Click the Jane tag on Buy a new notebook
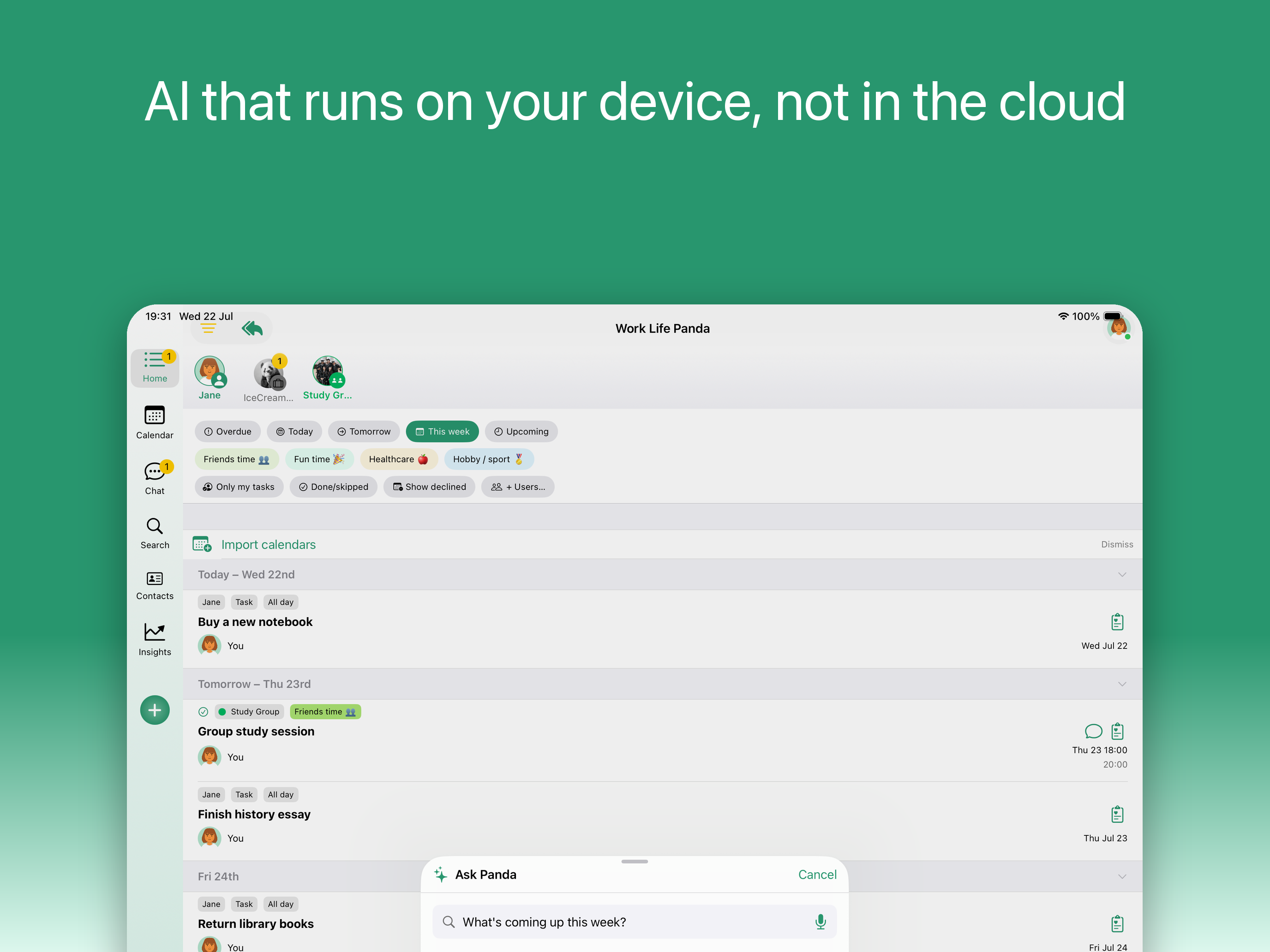Viewport: 1270px width, 952px height. point(211,602)
